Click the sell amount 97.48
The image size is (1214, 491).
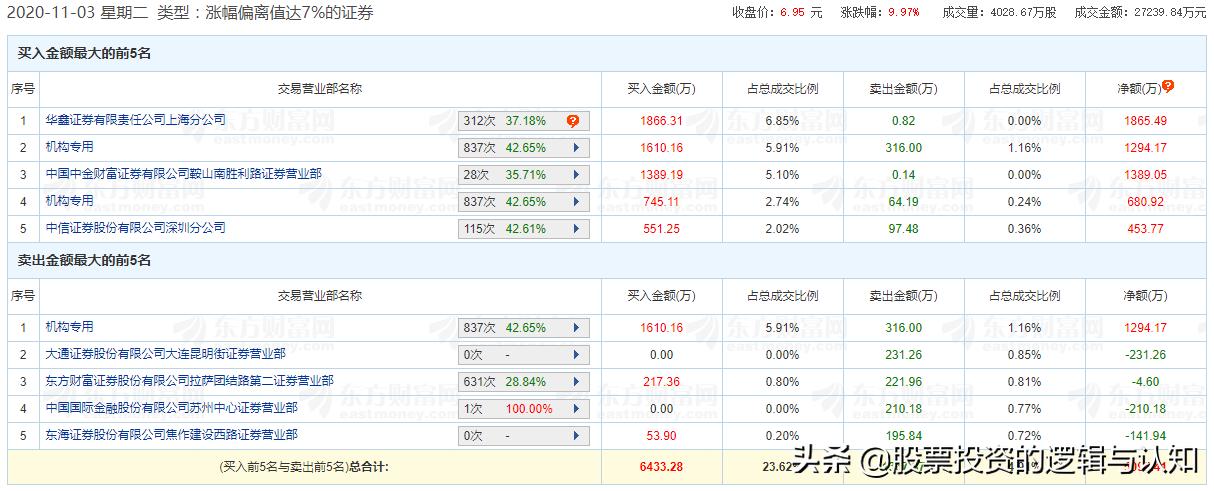coord(903,229)
